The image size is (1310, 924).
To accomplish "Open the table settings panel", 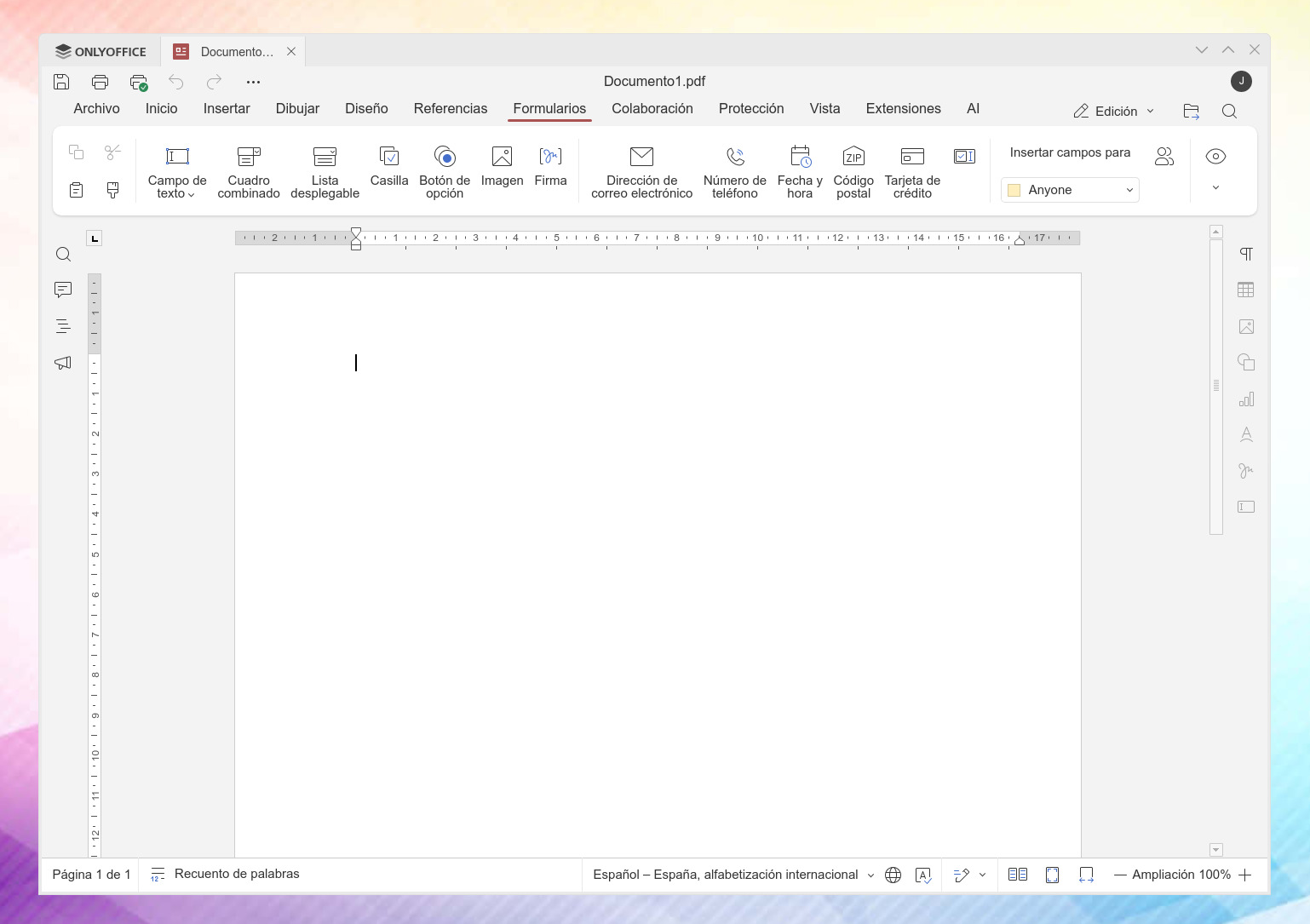I will (x=1246, y=290).
